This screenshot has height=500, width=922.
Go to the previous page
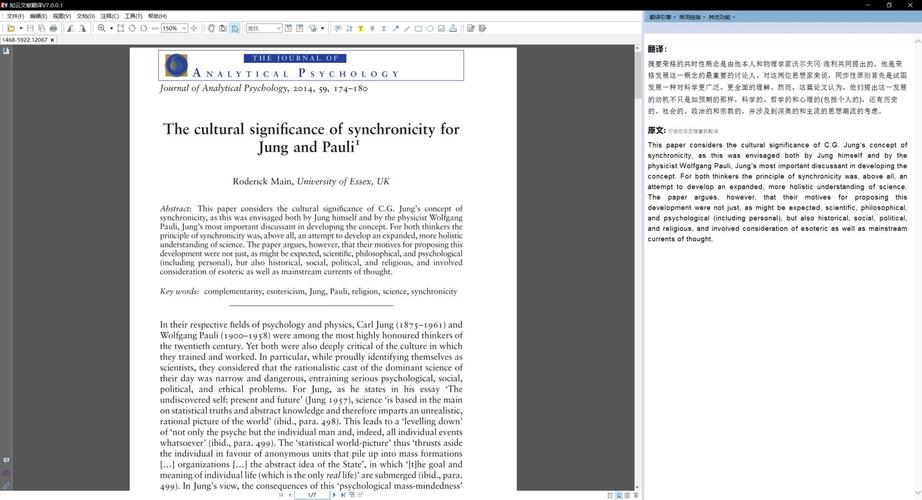290,495
